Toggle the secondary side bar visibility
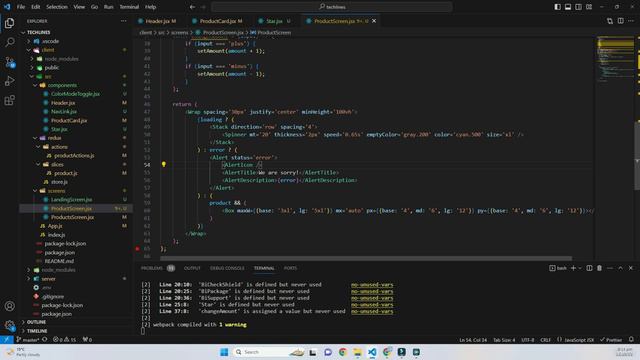This screenshot has width=640, height=360. (x=578, y=7)
